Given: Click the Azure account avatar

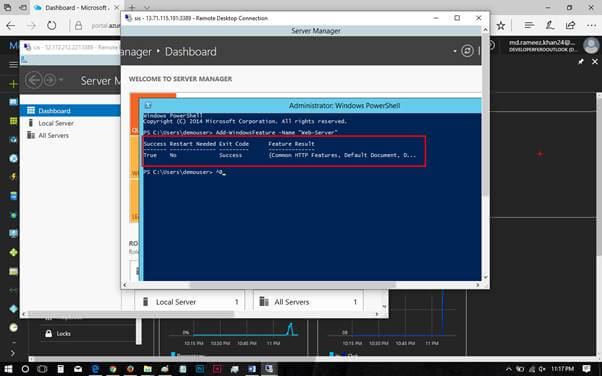Looking at the screenshot, I should coord(591,45).
